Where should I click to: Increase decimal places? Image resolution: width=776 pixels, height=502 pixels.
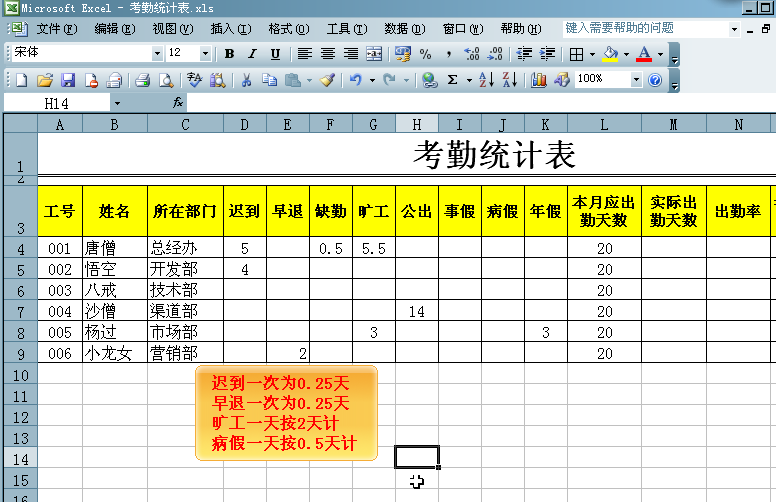pos(472,54)
